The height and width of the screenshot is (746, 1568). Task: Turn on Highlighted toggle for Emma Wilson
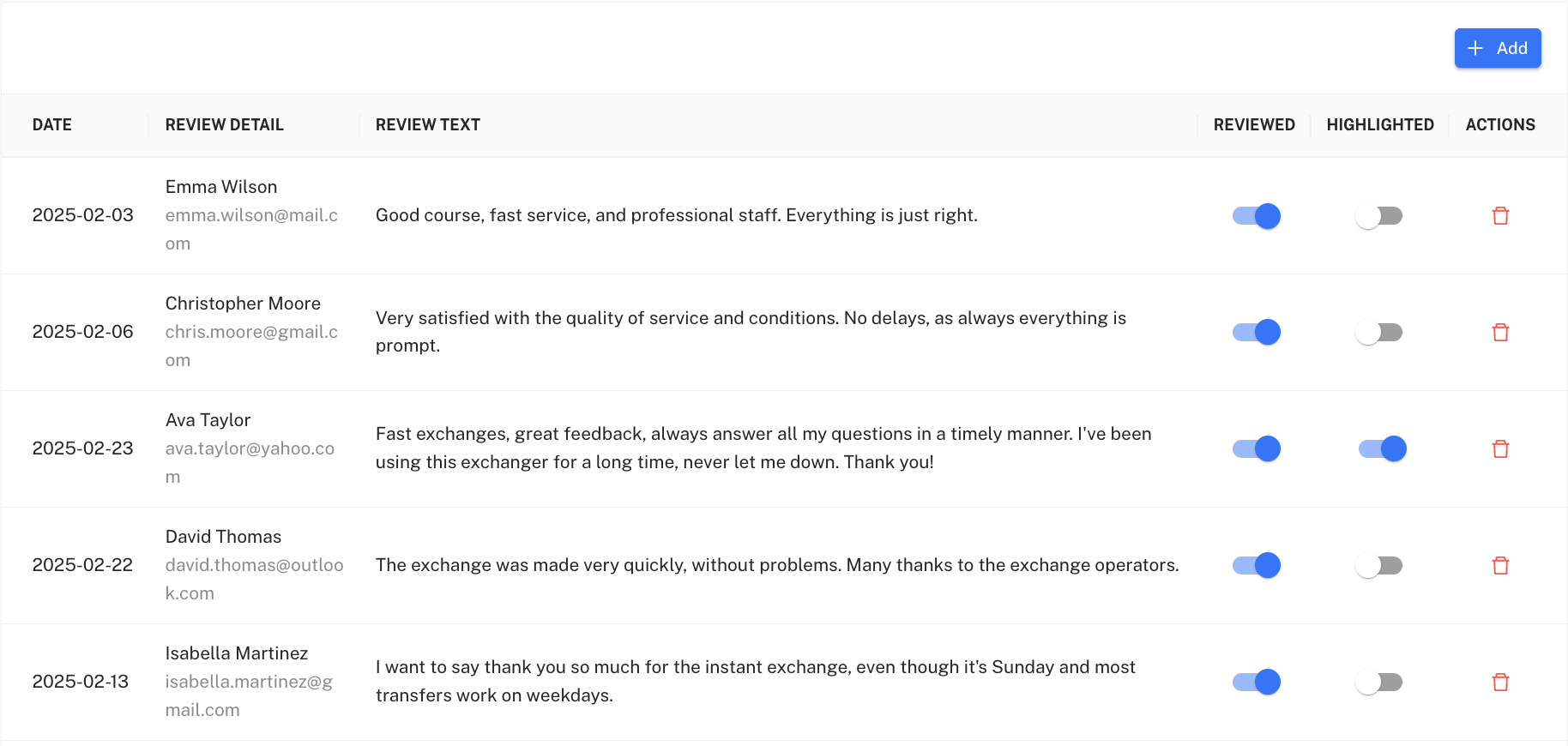coord(1379,215)
